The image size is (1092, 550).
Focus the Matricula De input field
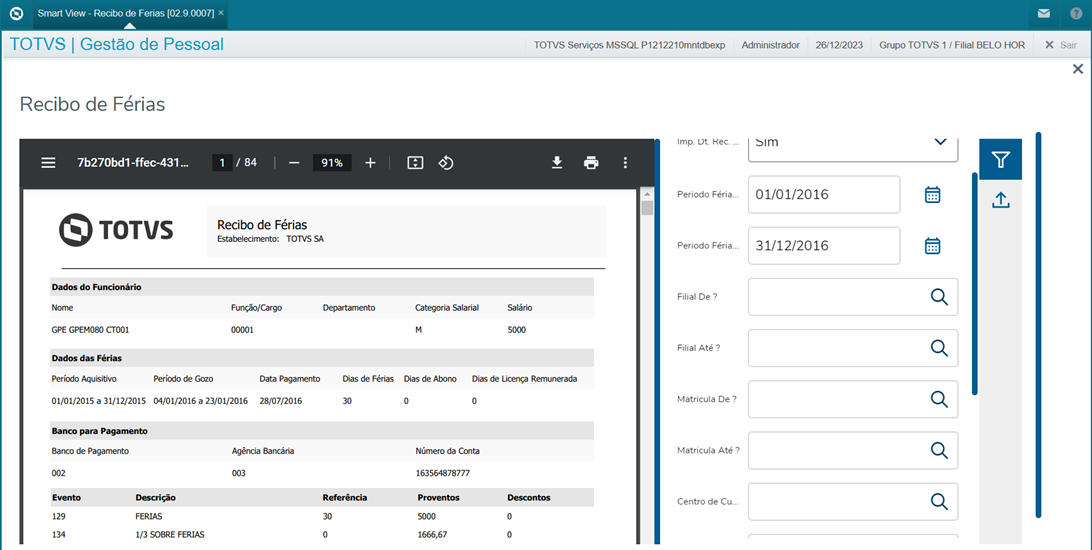tap(852, 400)
